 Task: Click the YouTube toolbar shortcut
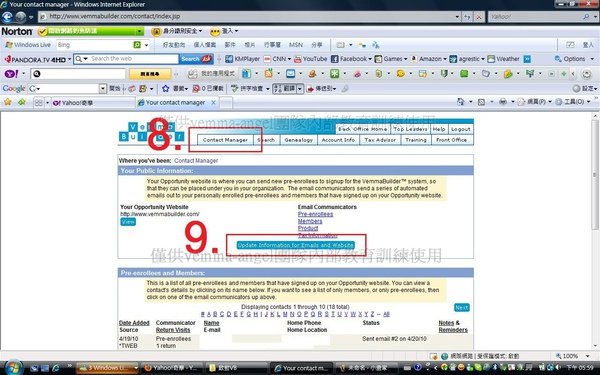click(310, 59)
